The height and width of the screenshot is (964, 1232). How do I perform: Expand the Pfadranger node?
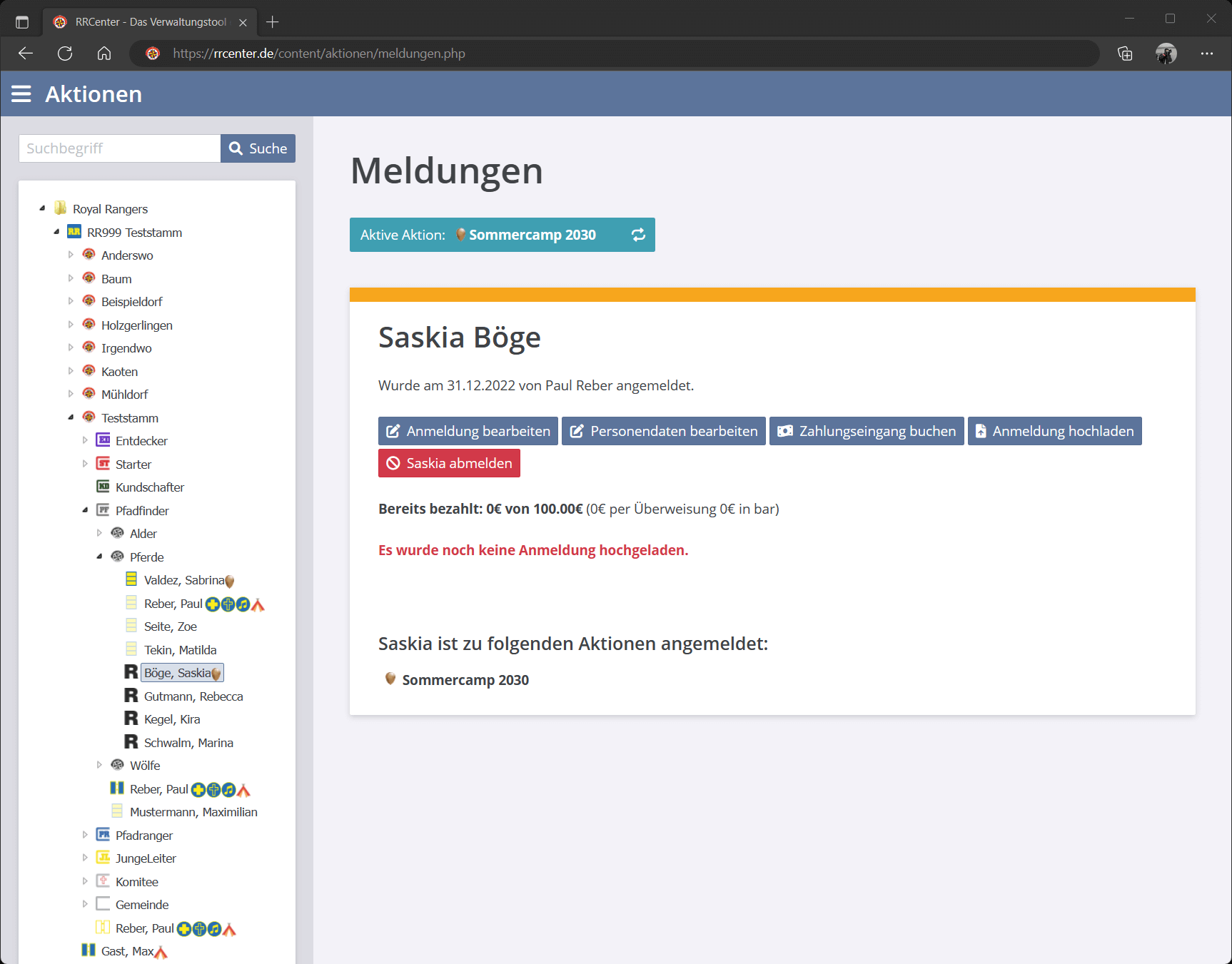coord(85,834)
